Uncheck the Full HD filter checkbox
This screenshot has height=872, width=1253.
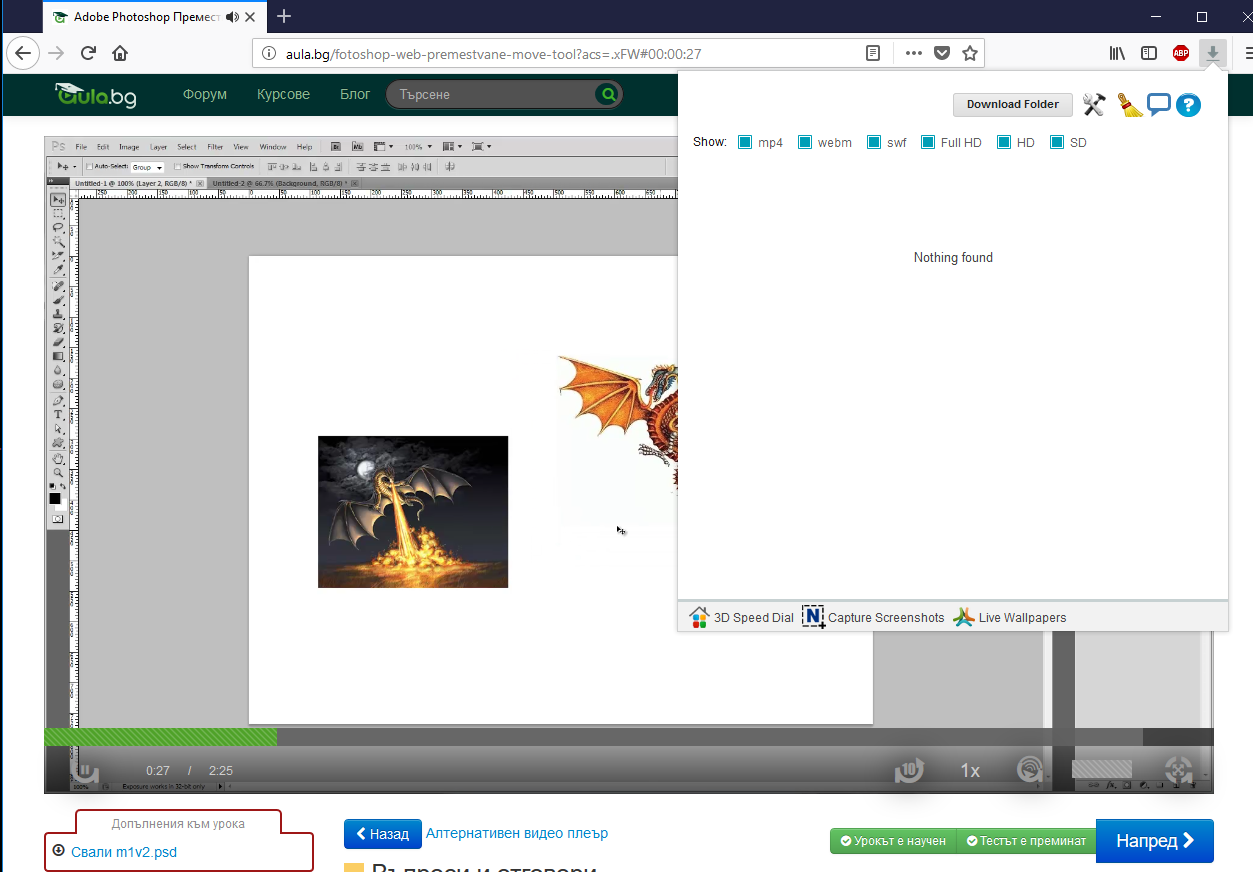click(927, 142)
